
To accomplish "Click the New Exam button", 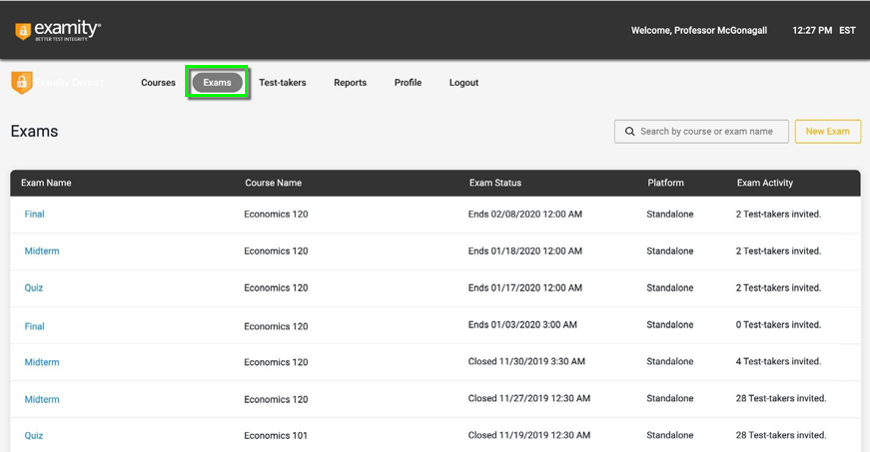I will click(x=827, y=132).
